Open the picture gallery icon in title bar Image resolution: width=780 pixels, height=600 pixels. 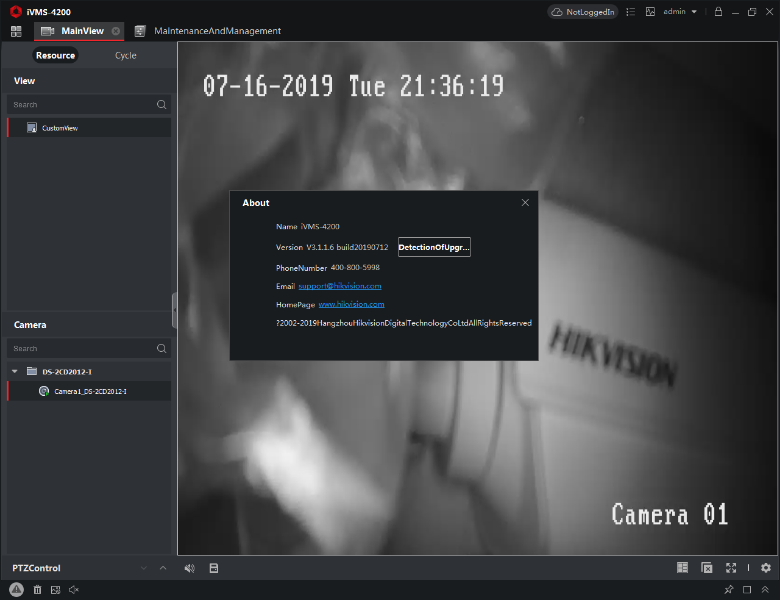650,11
